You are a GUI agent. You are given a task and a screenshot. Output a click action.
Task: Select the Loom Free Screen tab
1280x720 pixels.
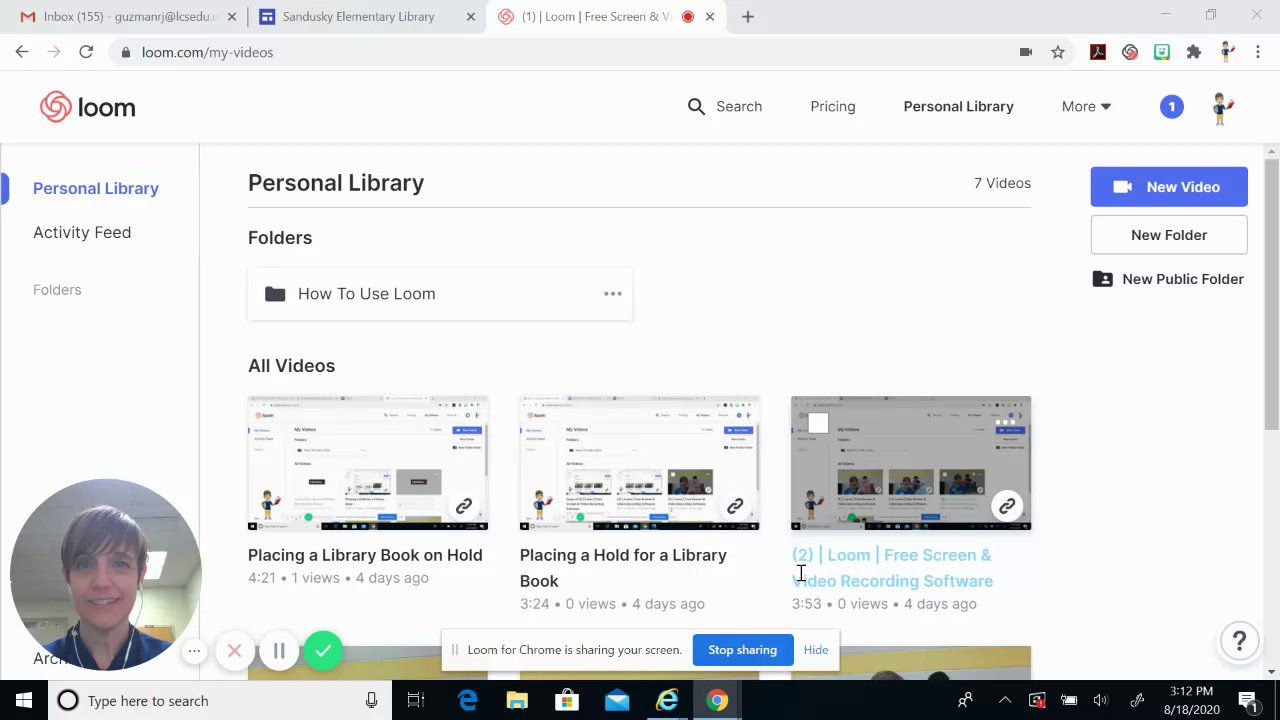coord(605,17)
